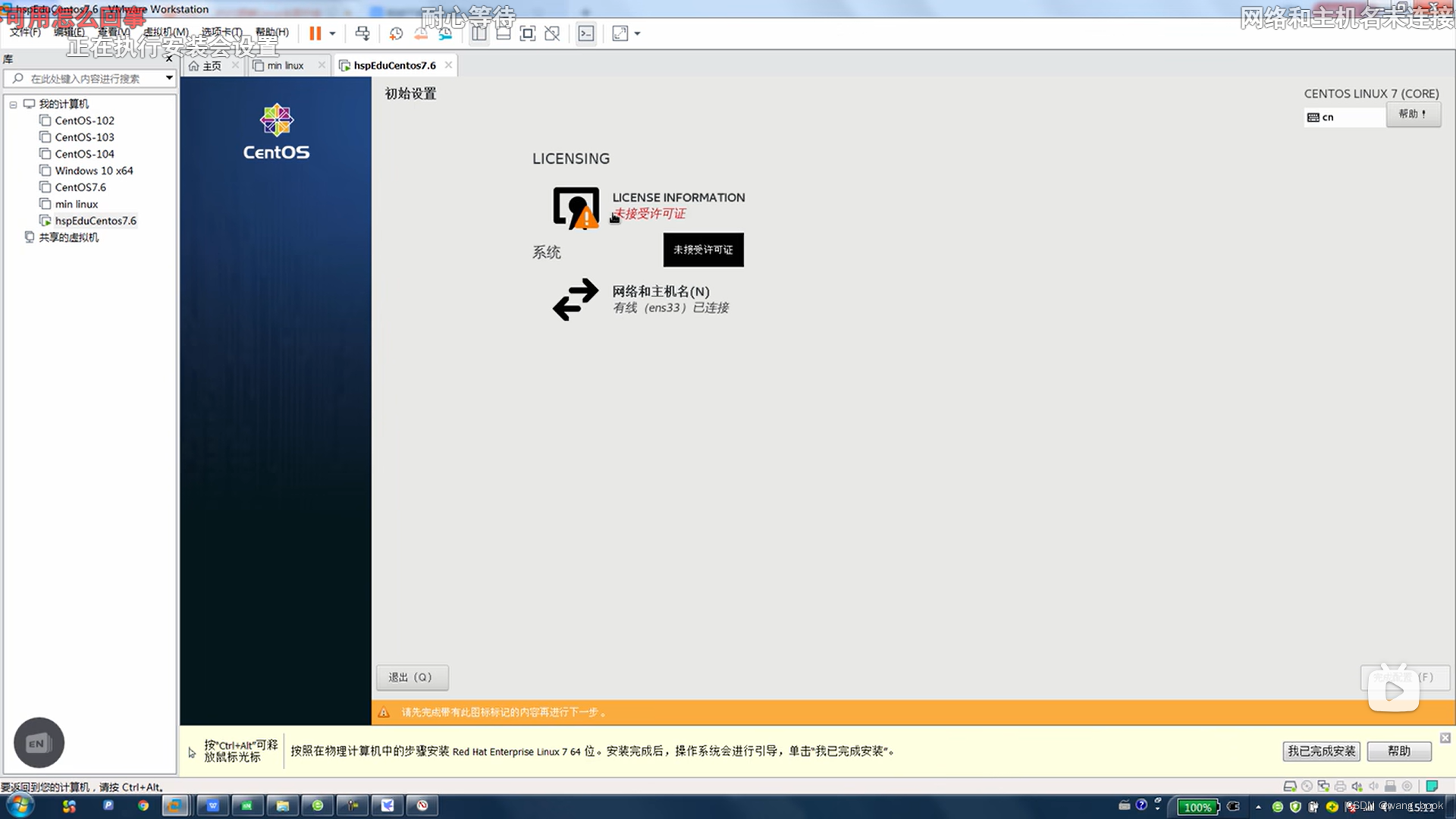Switch to Unity mode icon
The height and width of the screenshot is (819, 1456).
click(x=552, y=33)
